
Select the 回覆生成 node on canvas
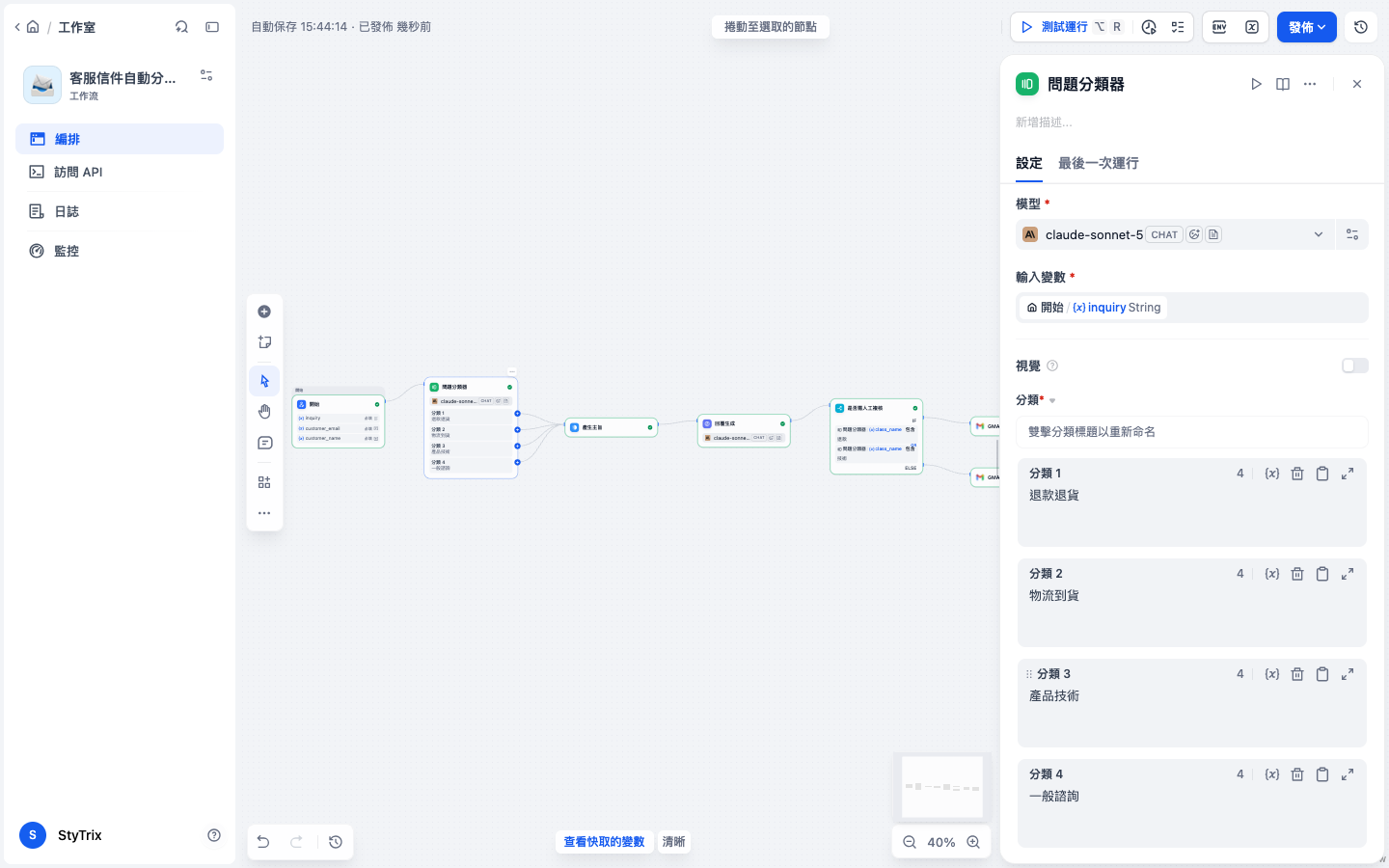744,430
